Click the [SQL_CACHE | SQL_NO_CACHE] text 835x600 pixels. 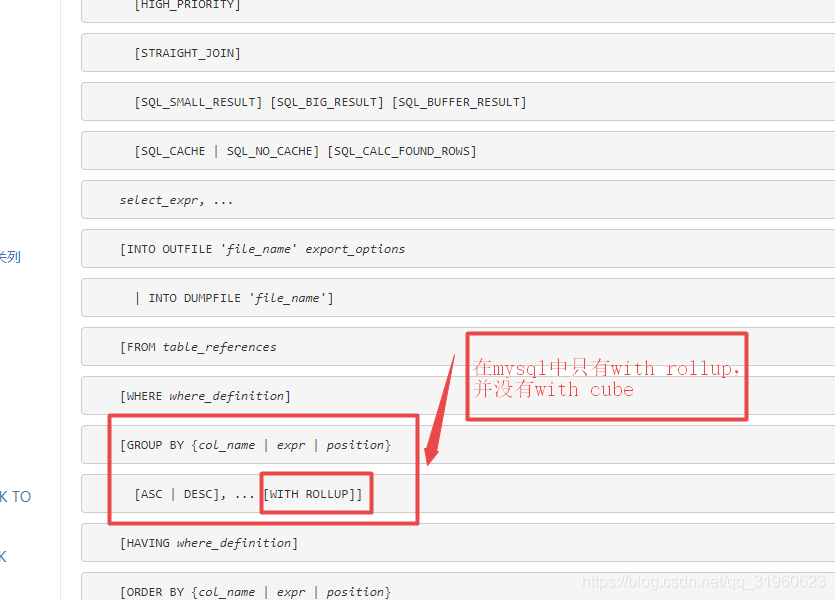226,151
